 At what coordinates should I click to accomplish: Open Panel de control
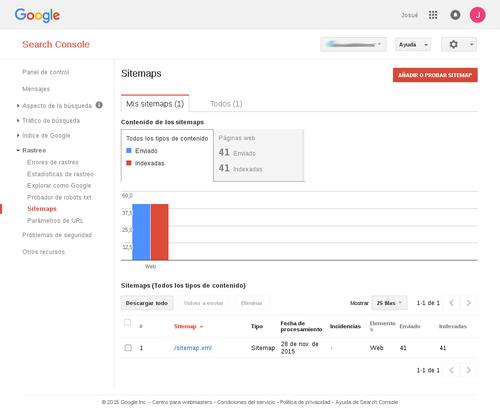pos(46,72)
